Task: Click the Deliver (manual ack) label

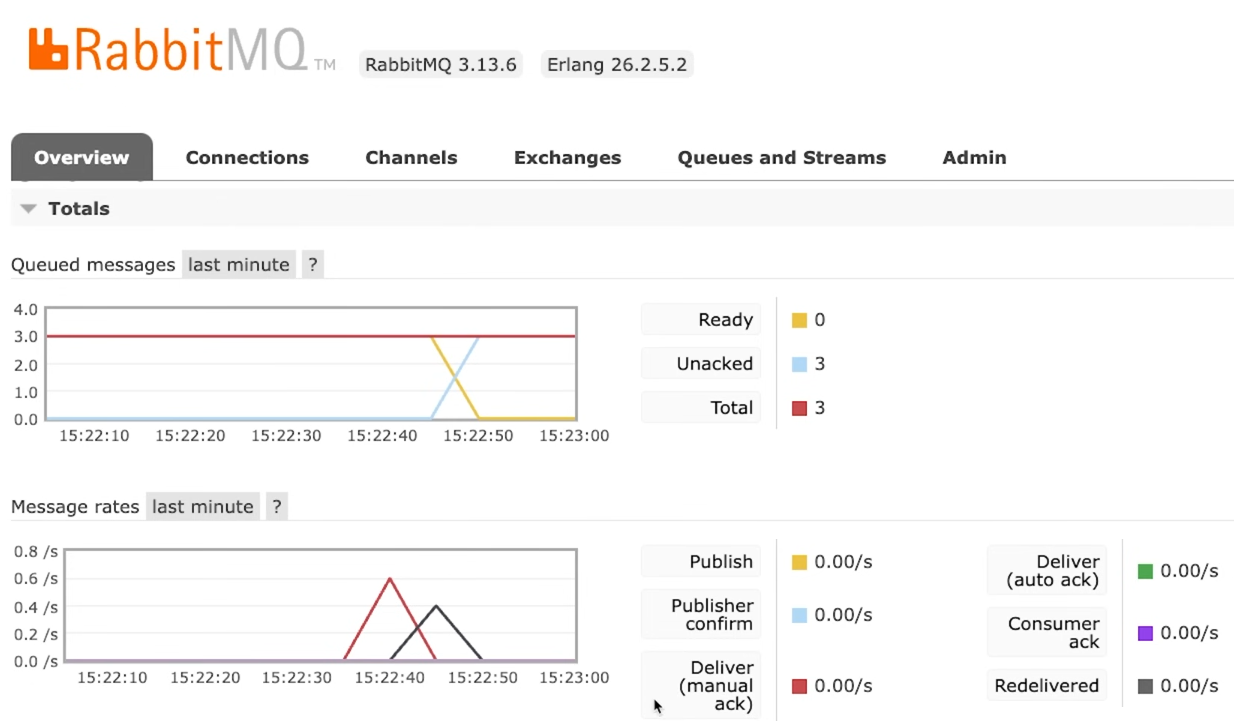Action: 701,685
